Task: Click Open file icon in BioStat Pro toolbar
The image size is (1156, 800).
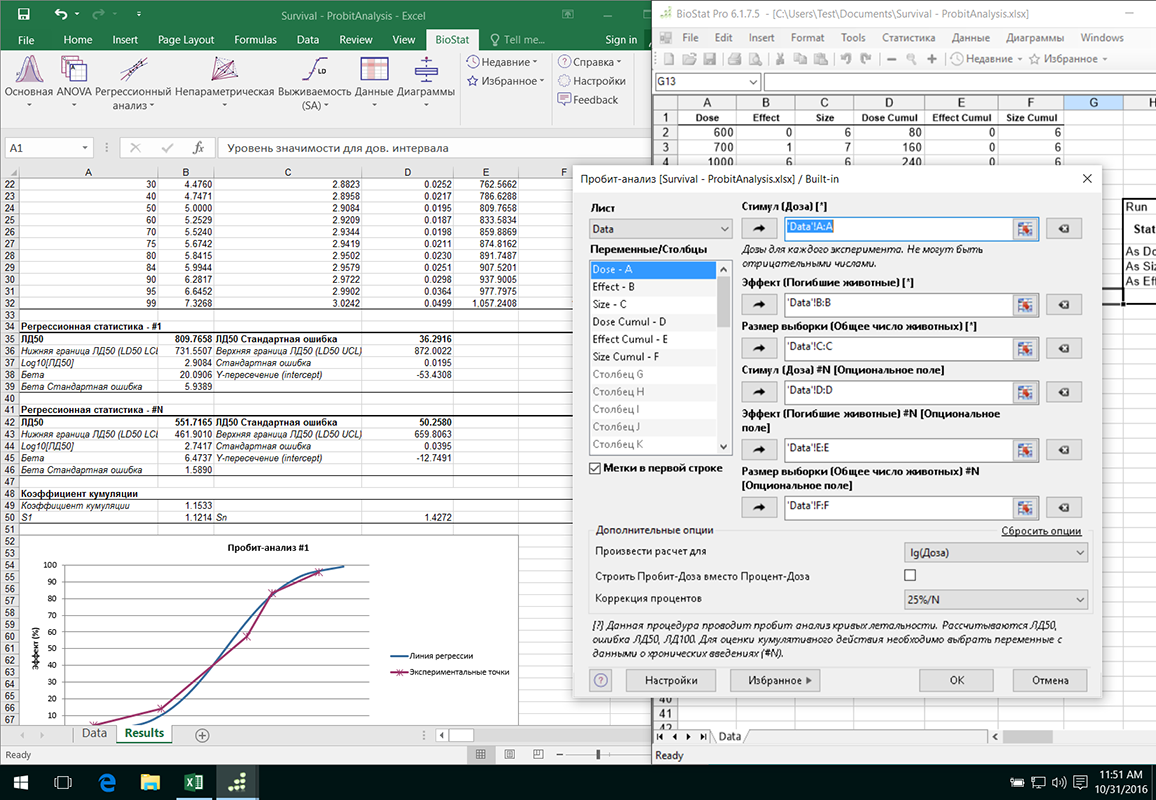Action: coord(689,59)
